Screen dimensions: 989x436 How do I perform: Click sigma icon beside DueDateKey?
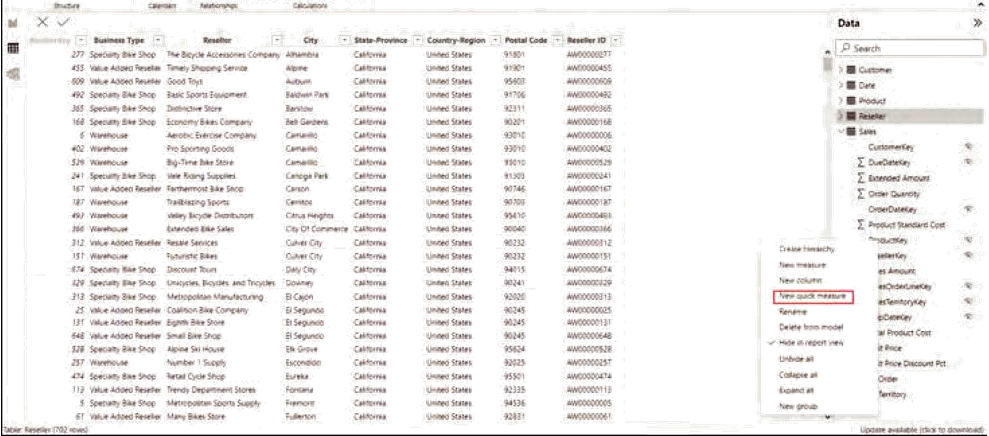(x=861, y=163)
